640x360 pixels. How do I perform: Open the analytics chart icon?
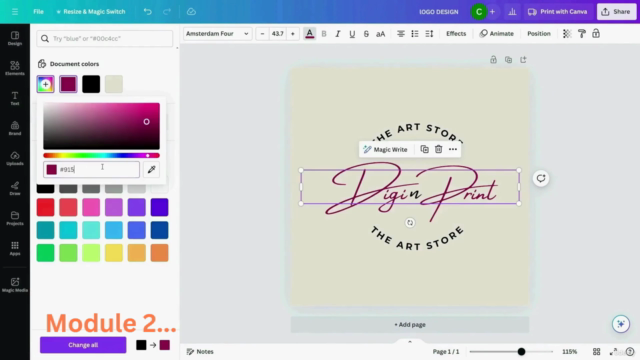point(512,12)
